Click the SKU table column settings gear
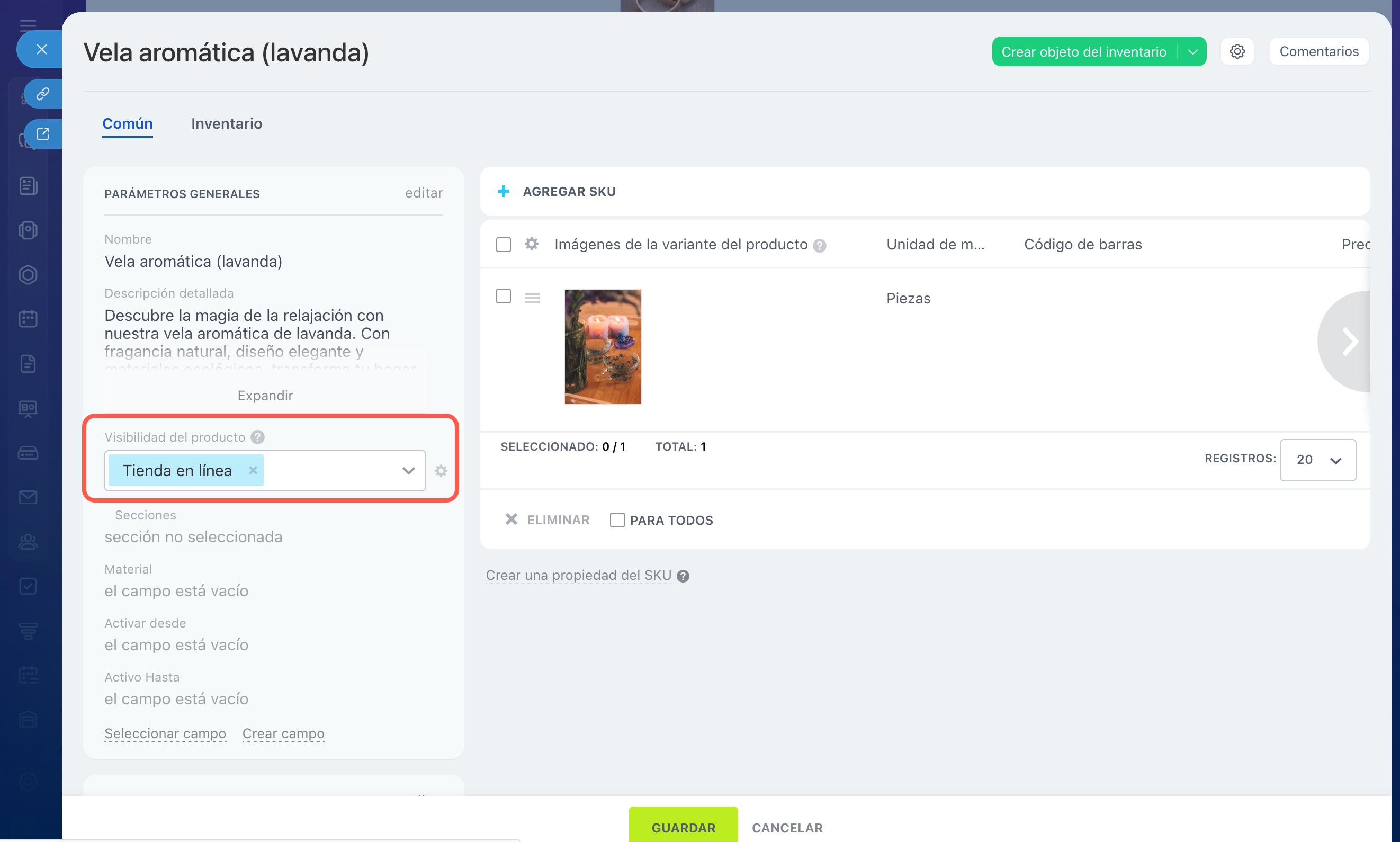Screen dimensions: 1400x842 click(x=531, y=244)
